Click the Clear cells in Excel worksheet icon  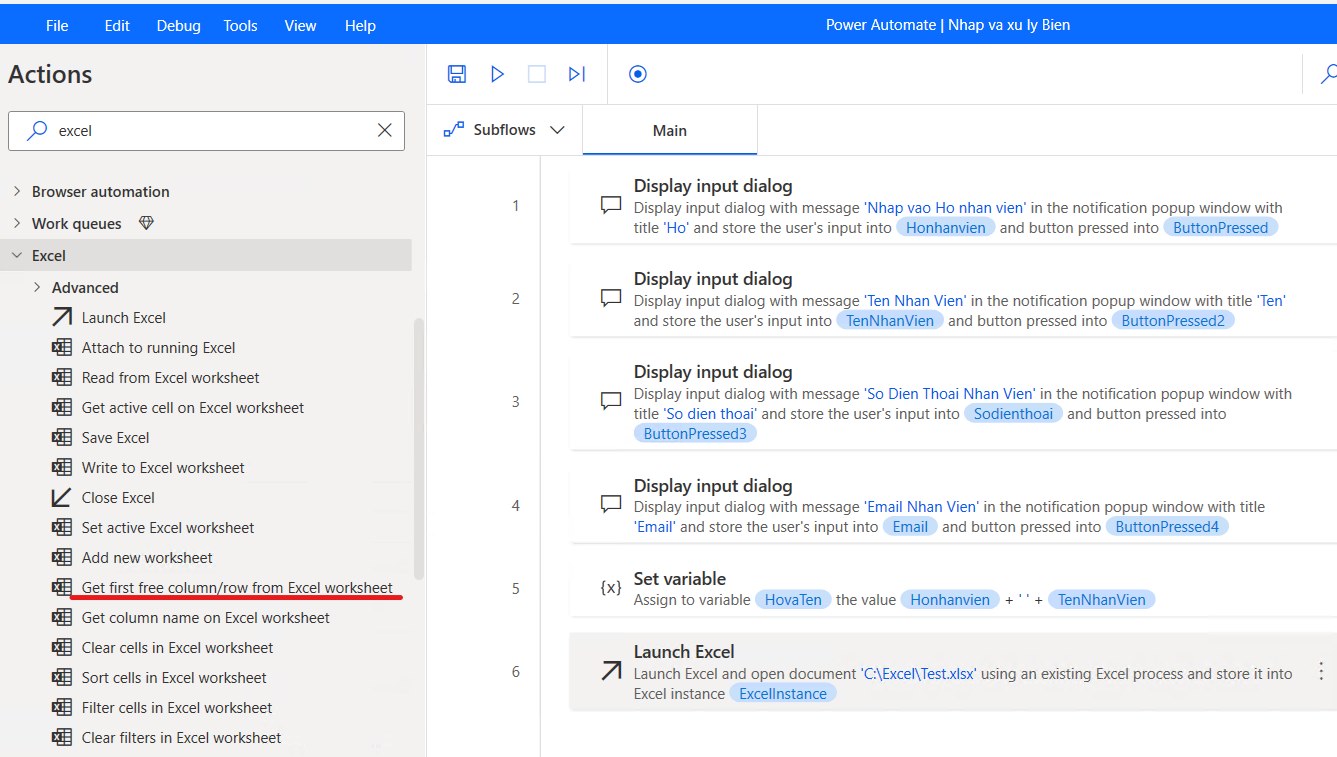click(x=62, y=647)
